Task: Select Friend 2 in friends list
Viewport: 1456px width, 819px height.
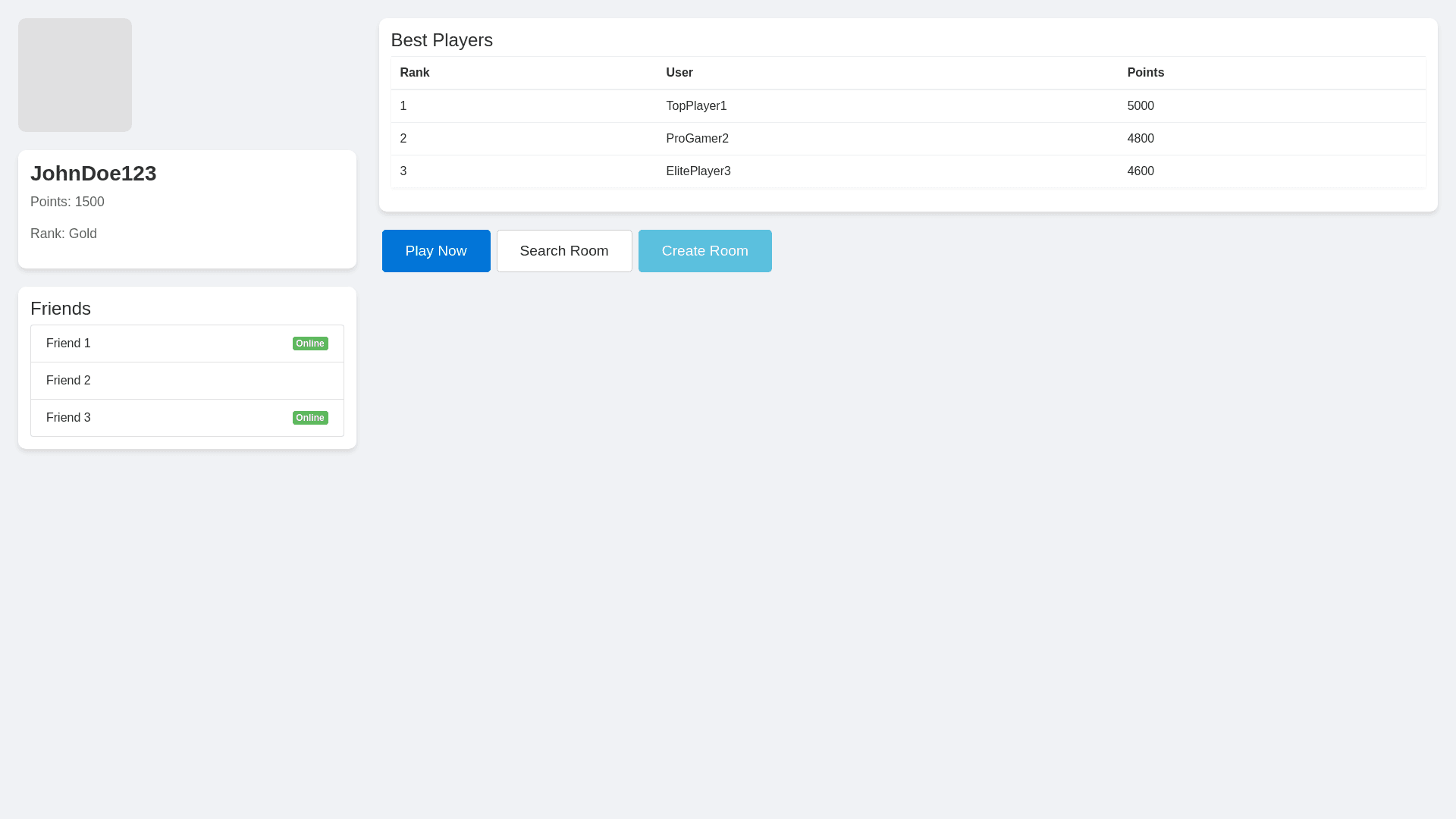Action: [68, 381]
